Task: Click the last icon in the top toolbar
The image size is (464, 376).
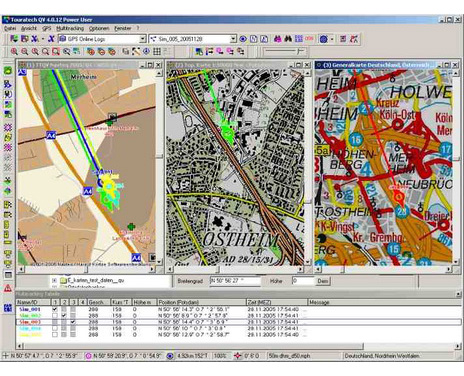Action: pos(354,39)
